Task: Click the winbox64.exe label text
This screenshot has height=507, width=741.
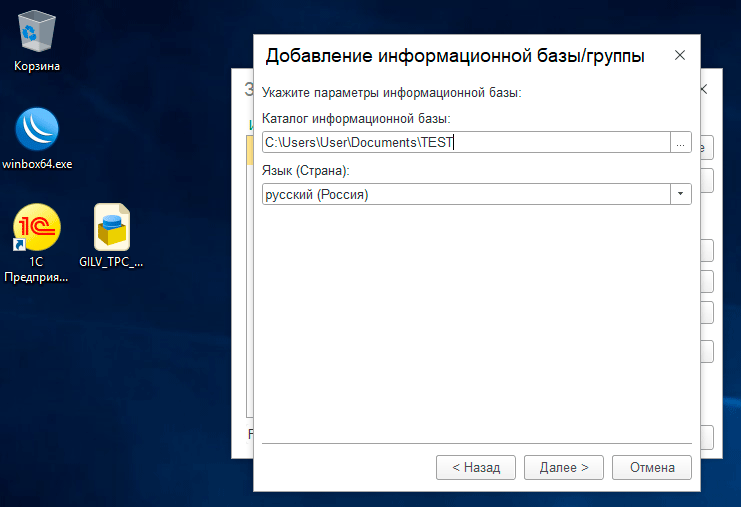Action: 37,164
